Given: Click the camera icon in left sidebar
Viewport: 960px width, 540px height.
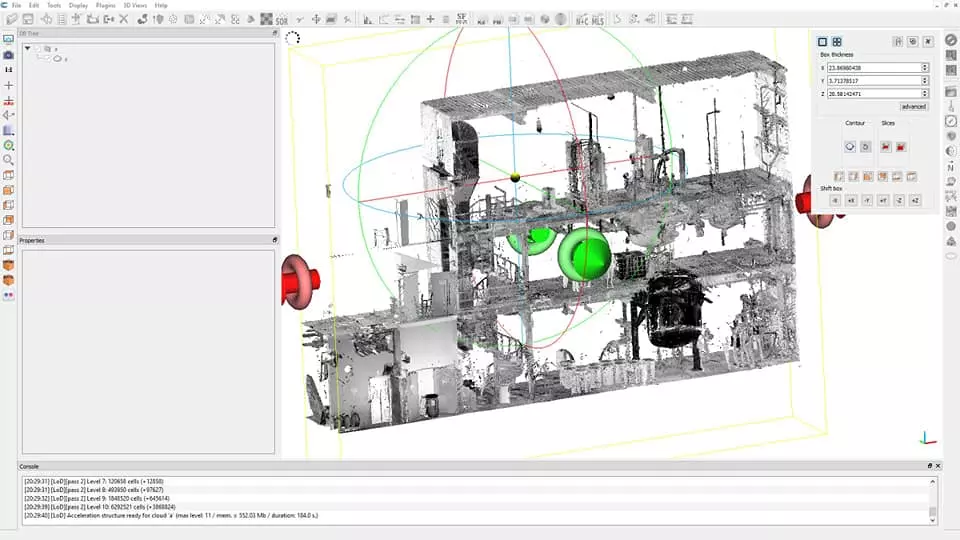Looking at the screenshot, I should pos(9,54).
